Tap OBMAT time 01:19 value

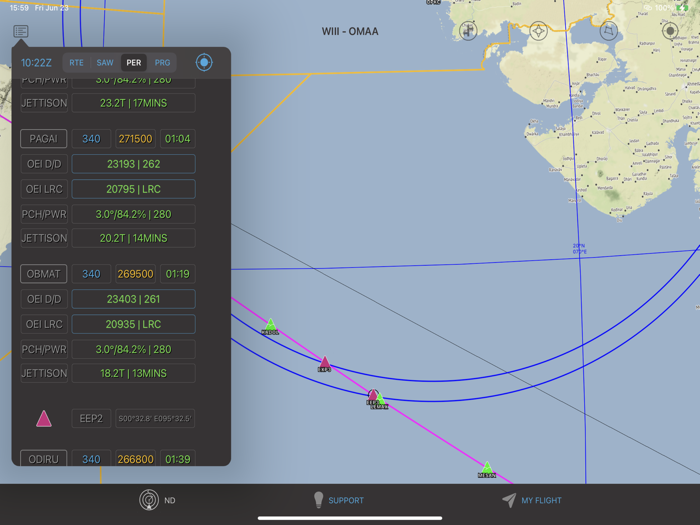(x=178, y=274)
